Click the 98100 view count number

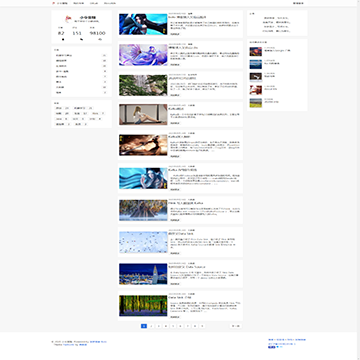point(97,33)
